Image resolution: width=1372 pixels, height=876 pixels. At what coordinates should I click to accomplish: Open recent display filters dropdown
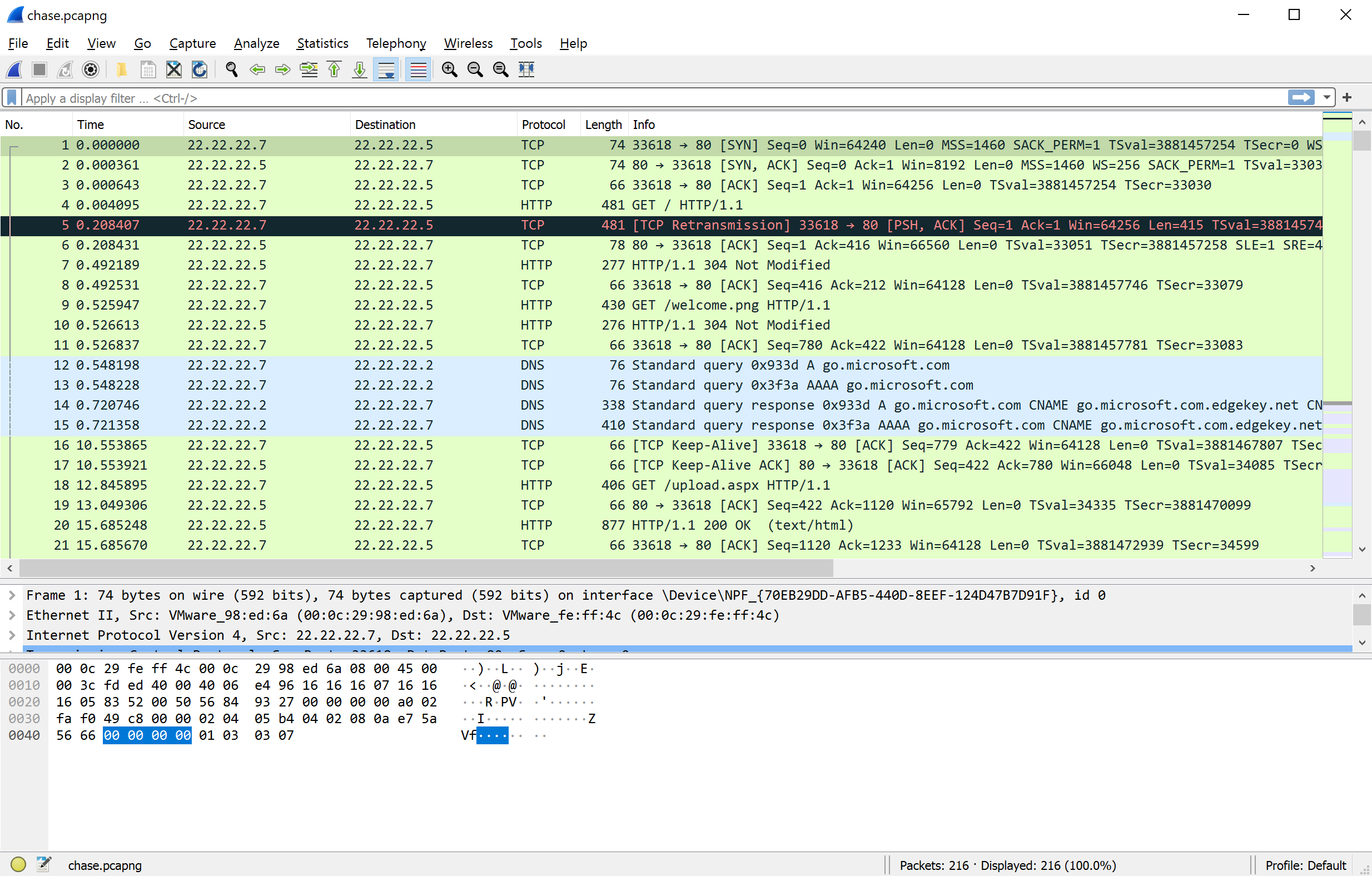click(x=1326, y=98)
